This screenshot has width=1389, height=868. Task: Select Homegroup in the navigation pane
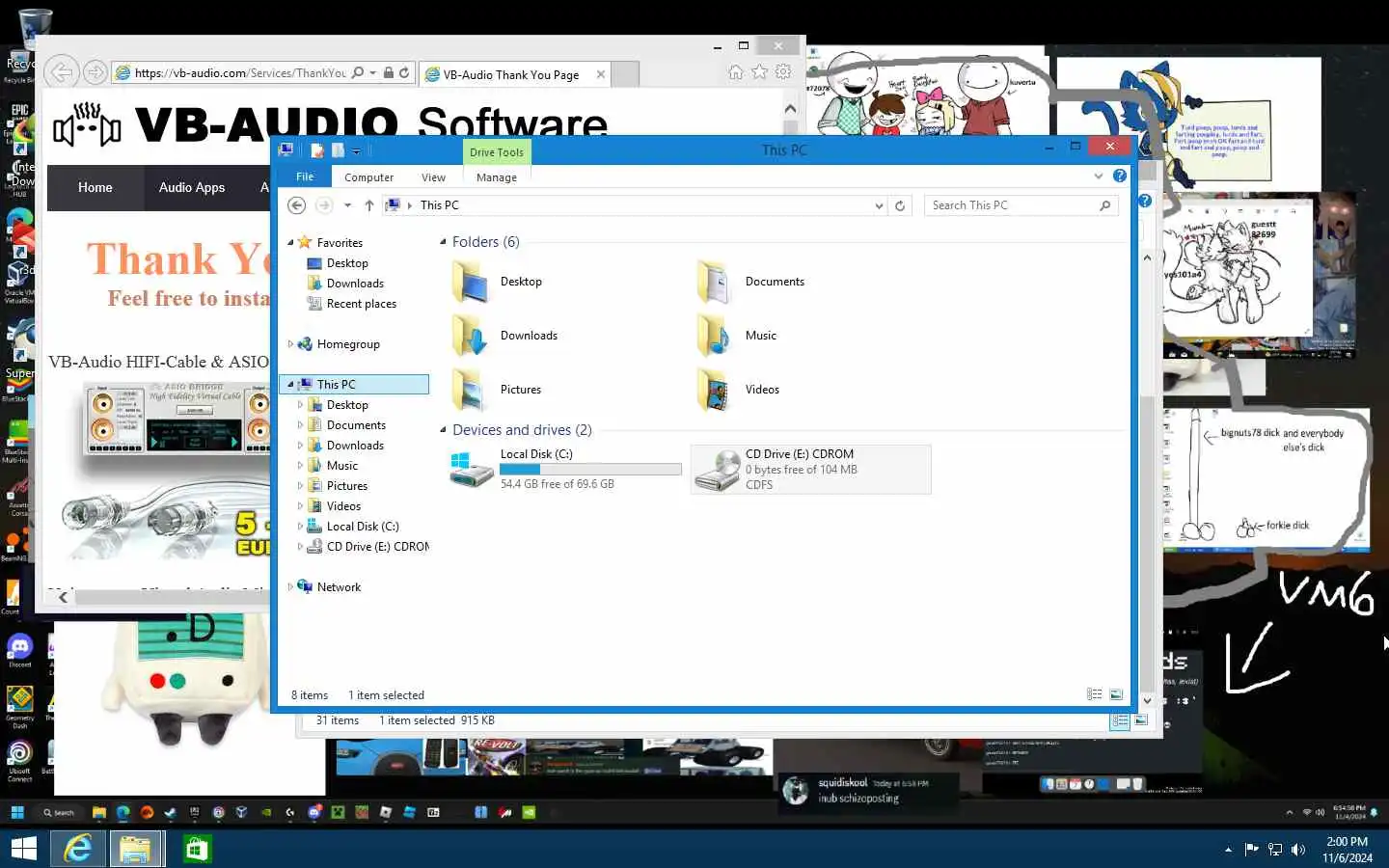tap(348, 344)
